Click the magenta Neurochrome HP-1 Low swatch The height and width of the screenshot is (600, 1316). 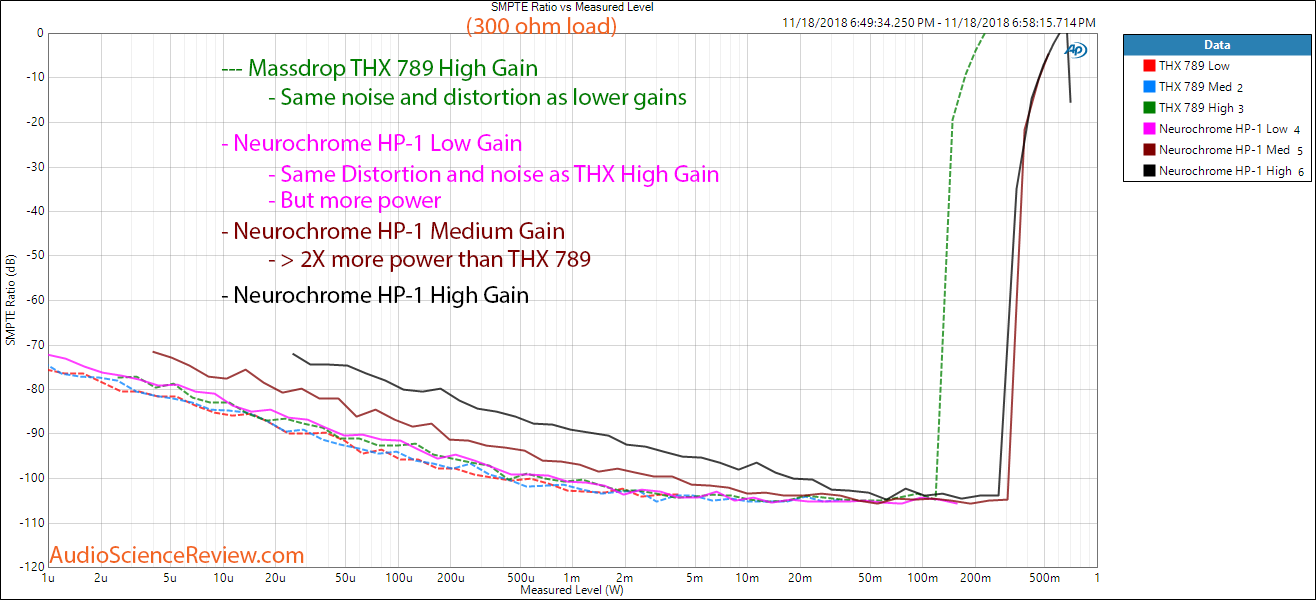[1150, 129]
